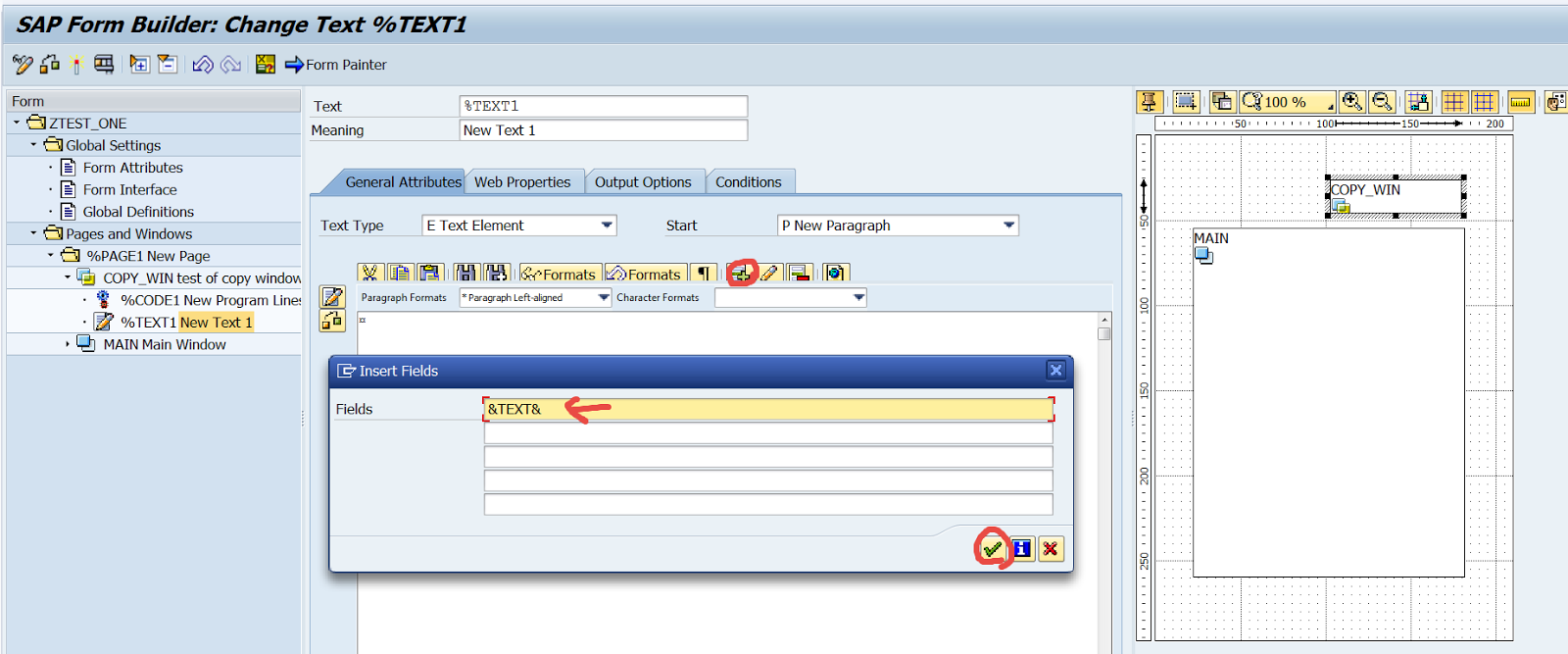Click the Insert URL globe icon

tap(835, 274)
